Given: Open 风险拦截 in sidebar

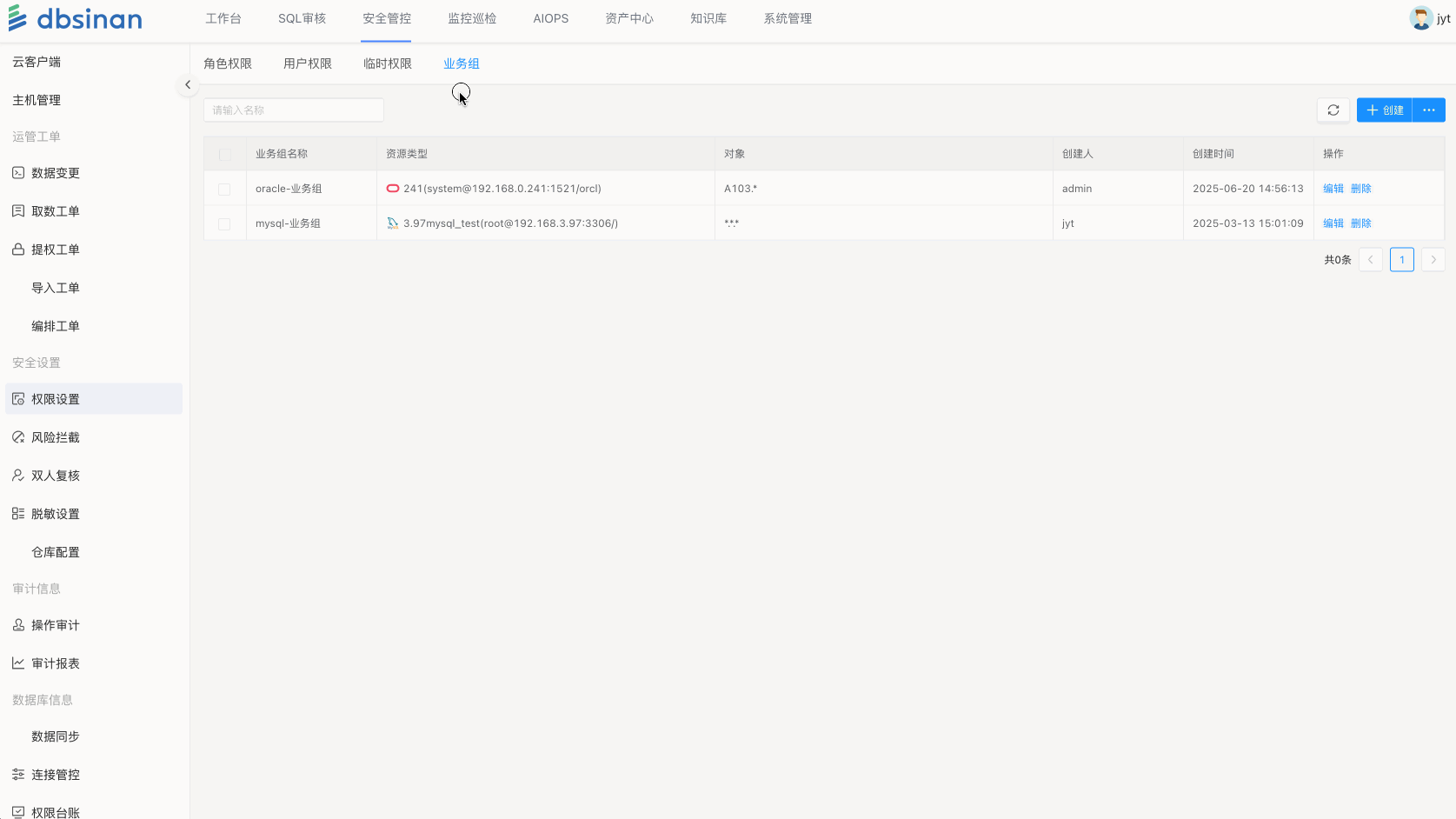Looking at the screenshot, I should (55, 437).
